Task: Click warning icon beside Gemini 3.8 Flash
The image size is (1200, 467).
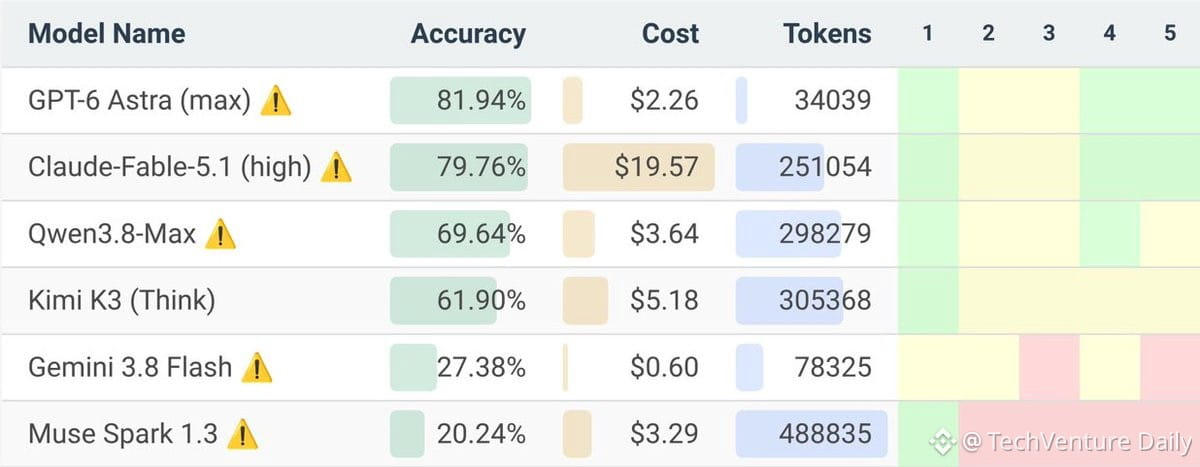Action: point(257,367)
